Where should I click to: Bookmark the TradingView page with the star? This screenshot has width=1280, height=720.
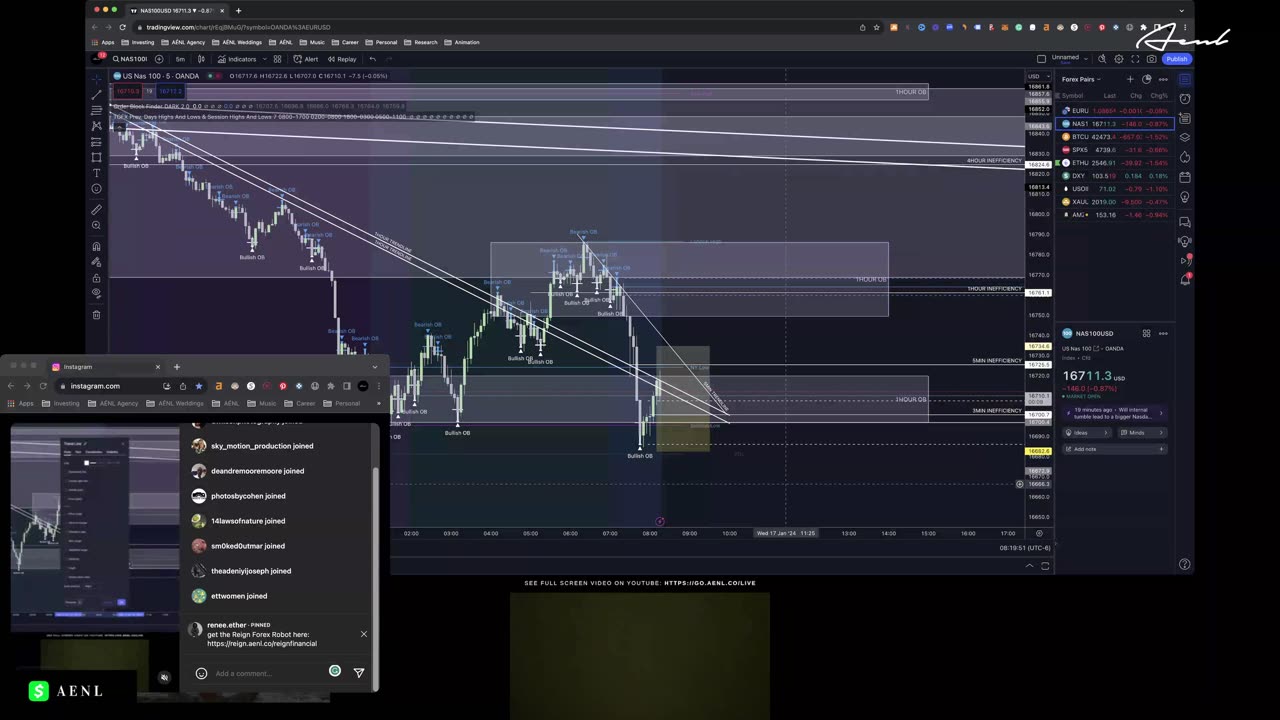point(877,27)
